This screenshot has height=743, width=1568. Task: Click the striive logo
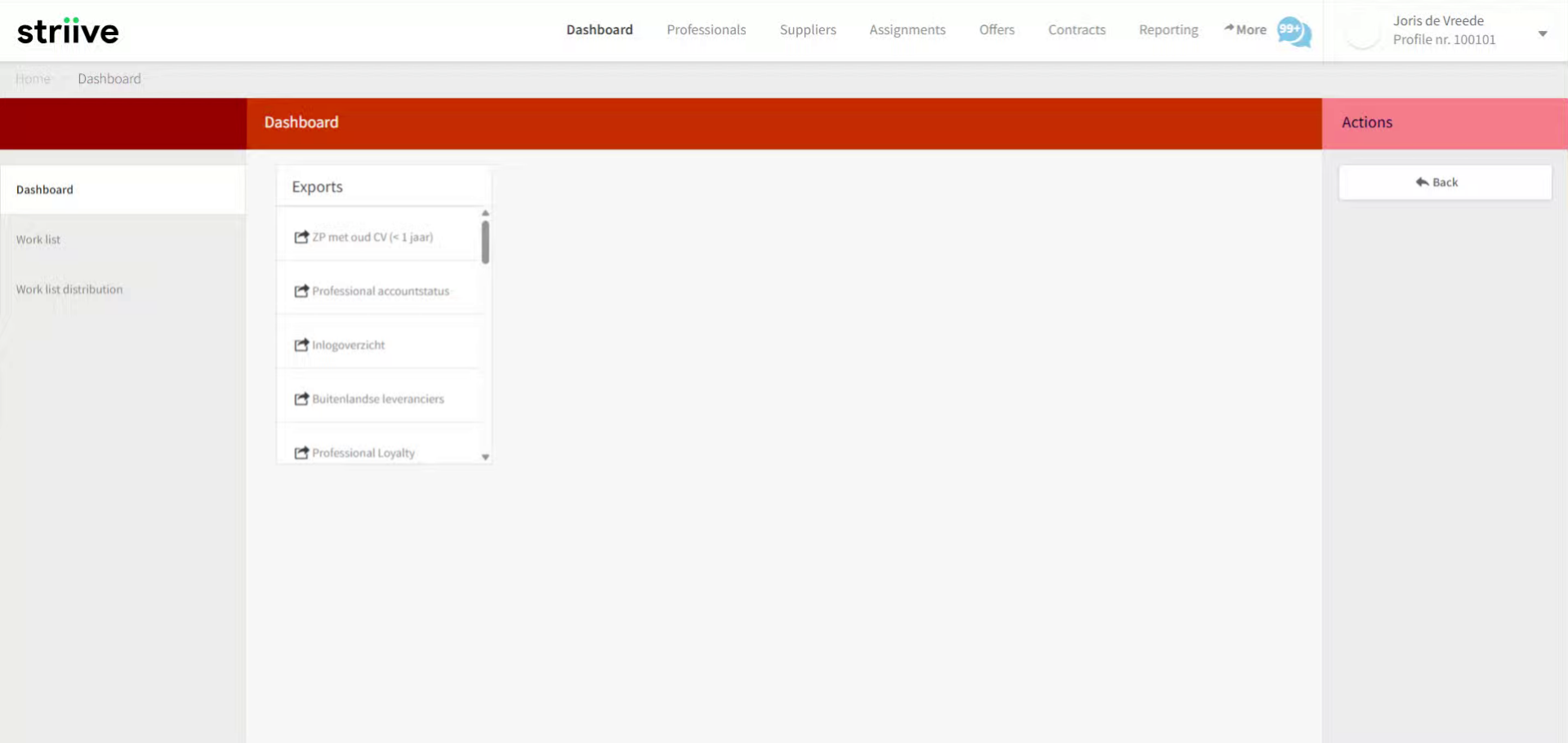(x=68, y=31)
